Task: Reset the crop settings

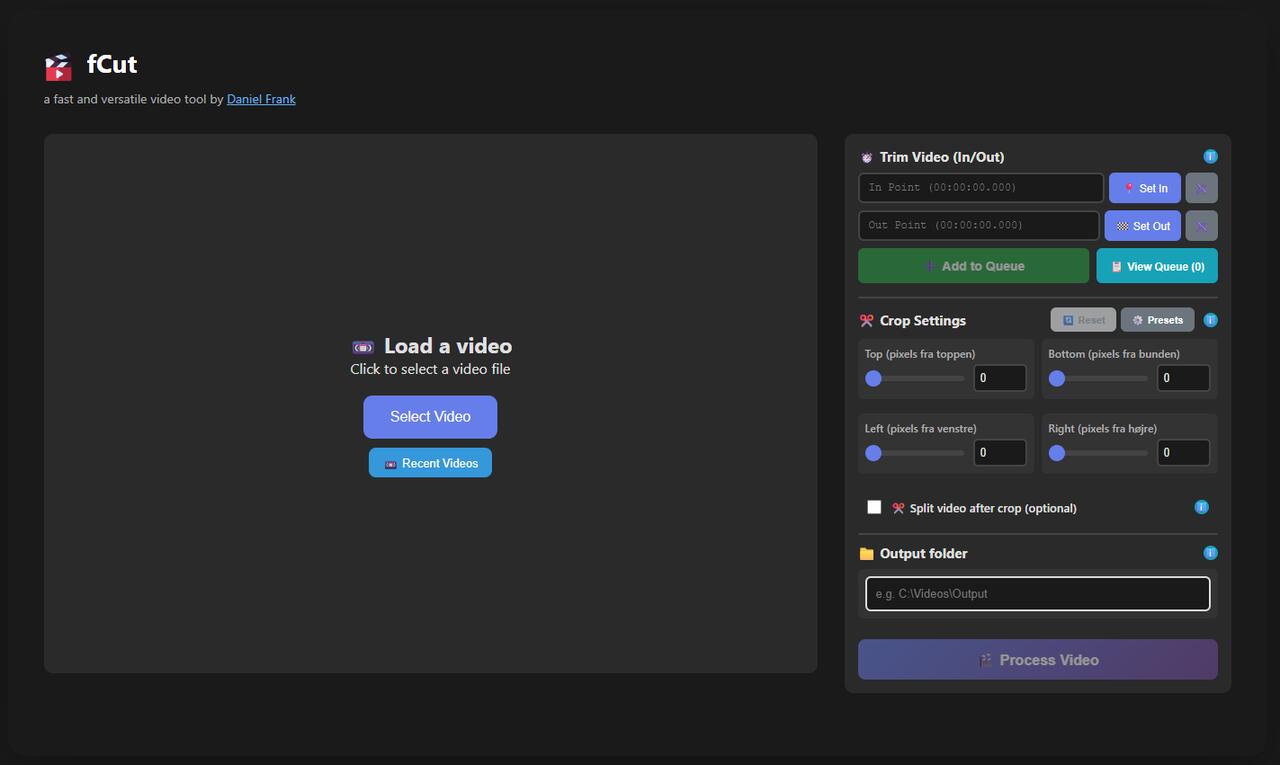Action: [x=1083, y=320]
